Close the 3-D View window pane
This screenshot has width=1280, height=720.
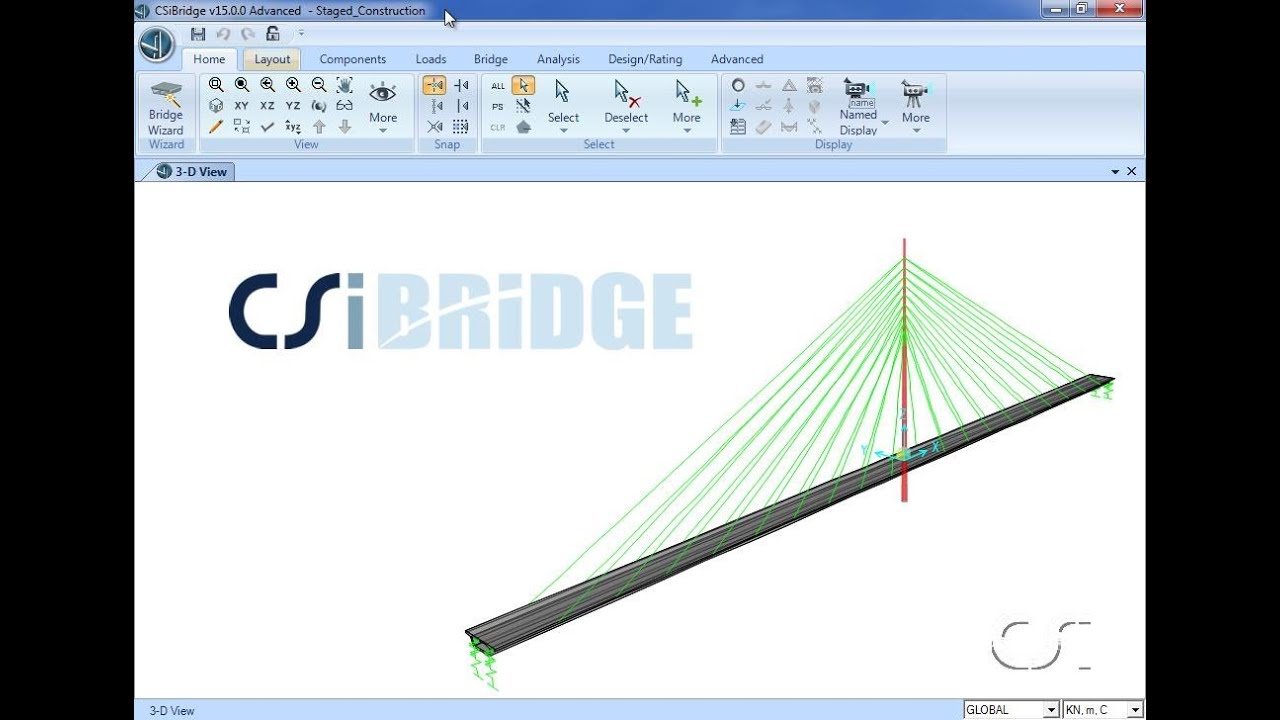(x=1132, y=172)
